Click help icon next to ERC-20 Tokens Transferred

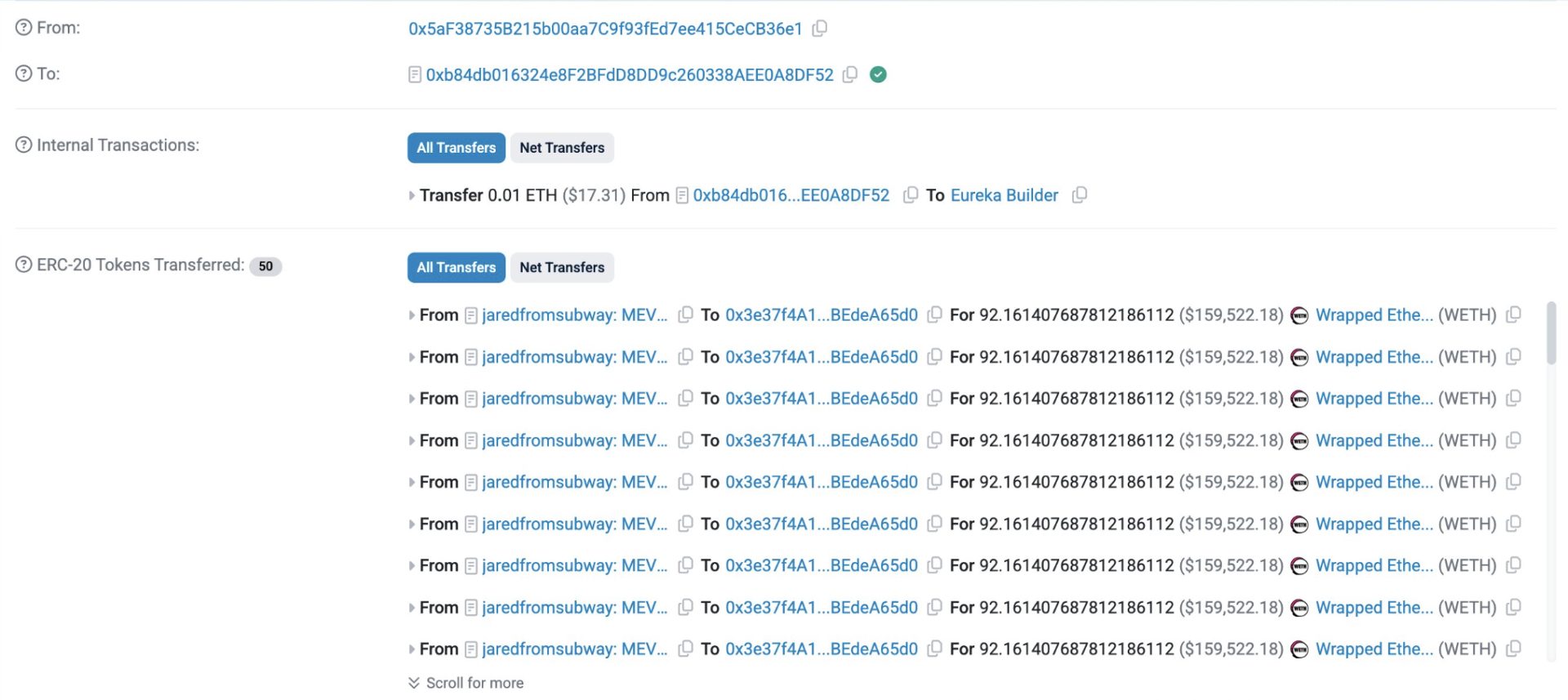[24, 265]
